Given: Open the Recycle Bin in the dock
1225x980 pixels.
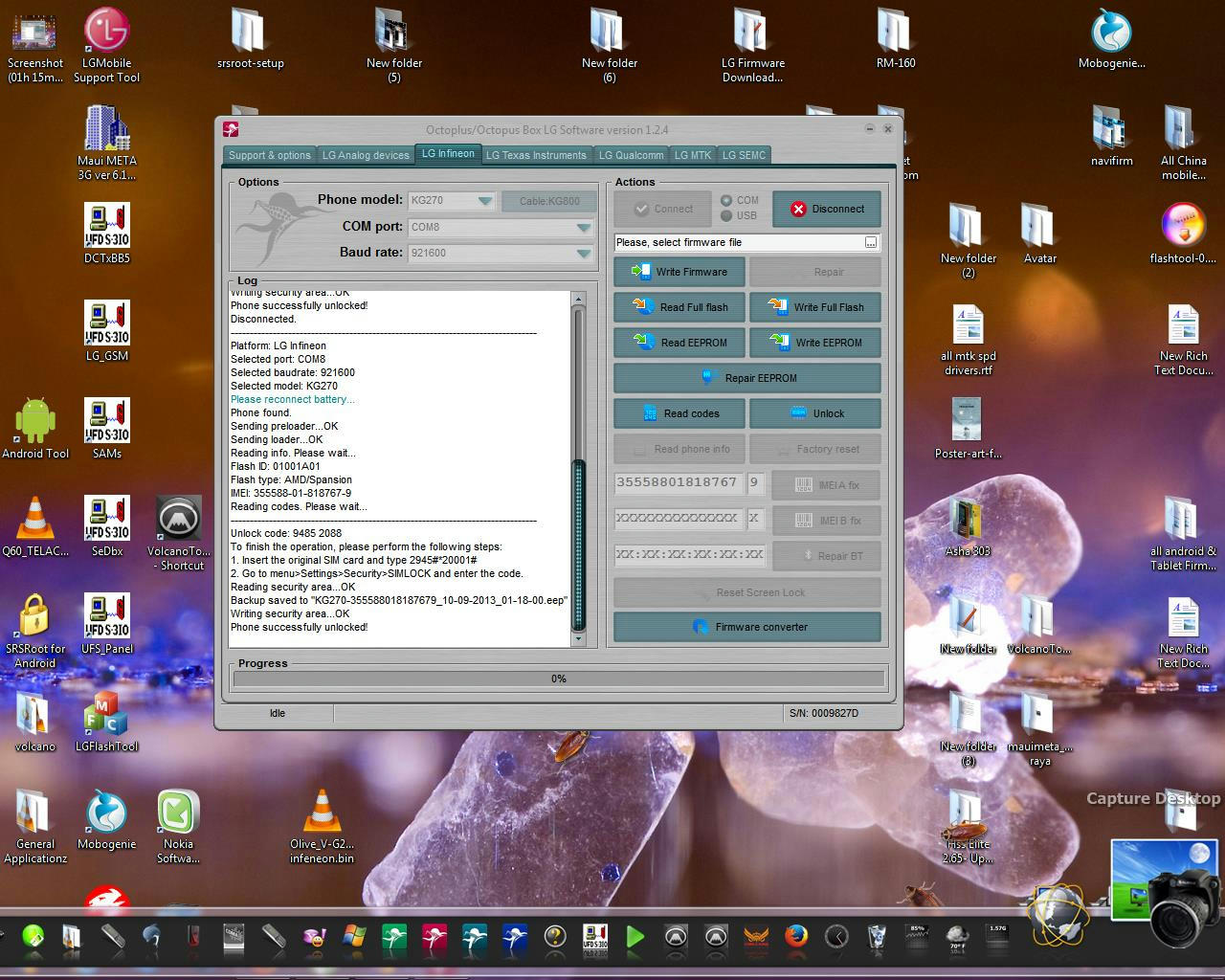Looking at the screenshot, I should coord(877,936).
